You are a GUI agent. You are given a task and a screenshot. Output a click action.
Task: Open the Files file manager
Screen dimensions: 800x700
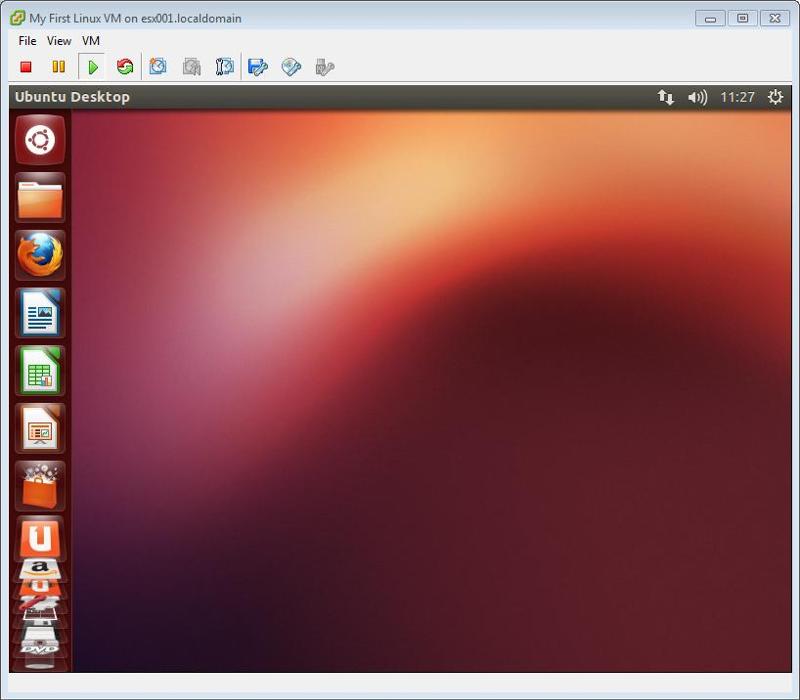pos(40,197)
